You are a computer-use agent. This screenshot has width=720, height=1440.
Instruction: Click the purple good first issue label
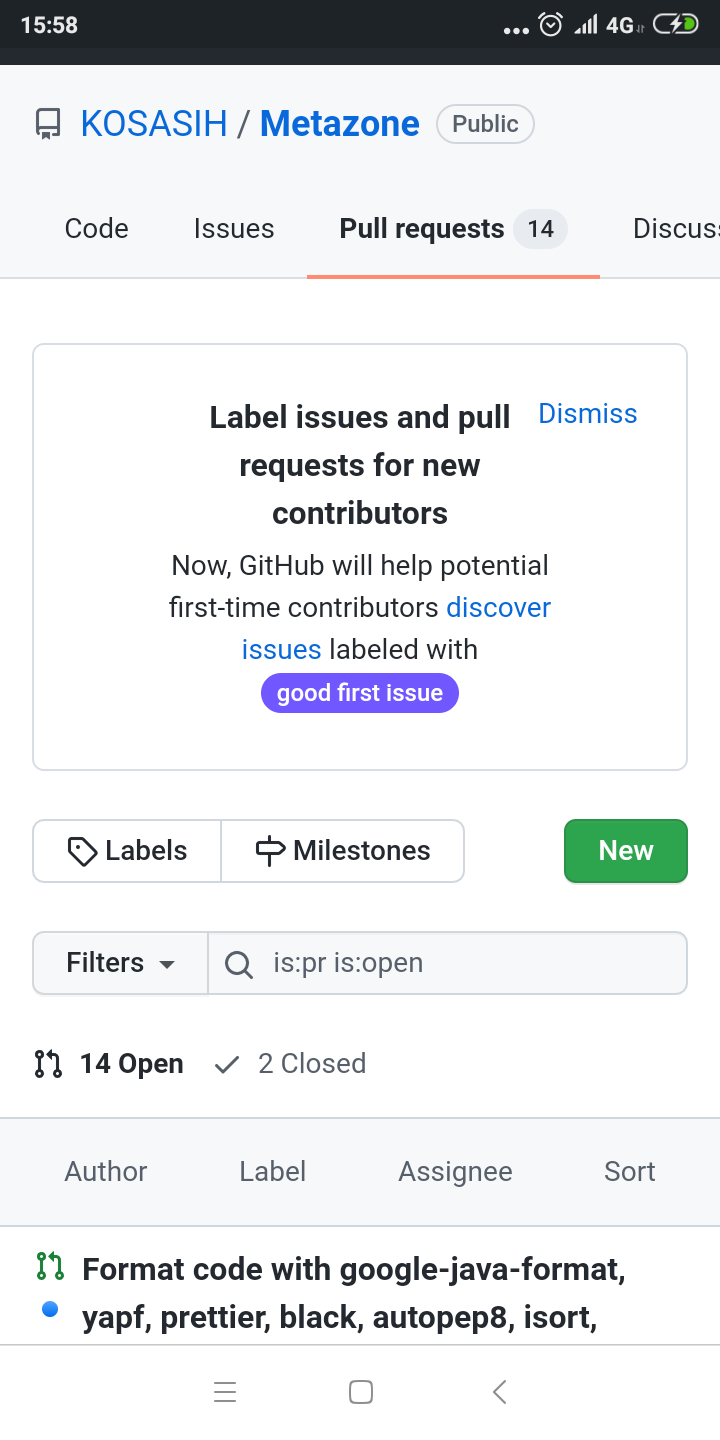(x=360, y=693)
